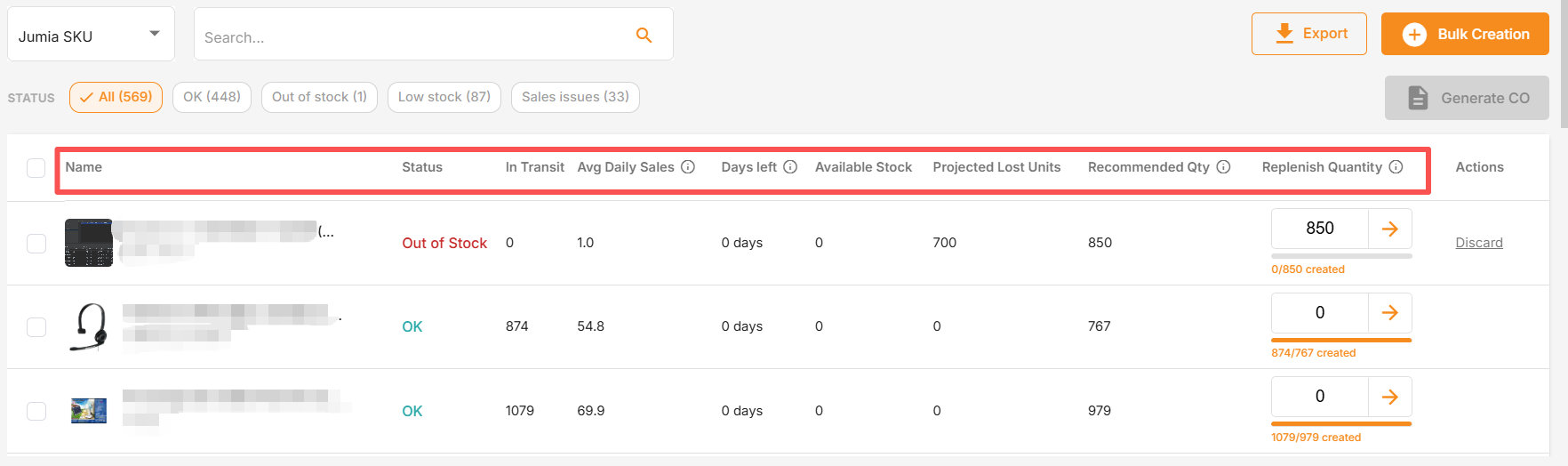
Task: Click the Export button
Action: pyautogui.click(x=1309, y=34)
